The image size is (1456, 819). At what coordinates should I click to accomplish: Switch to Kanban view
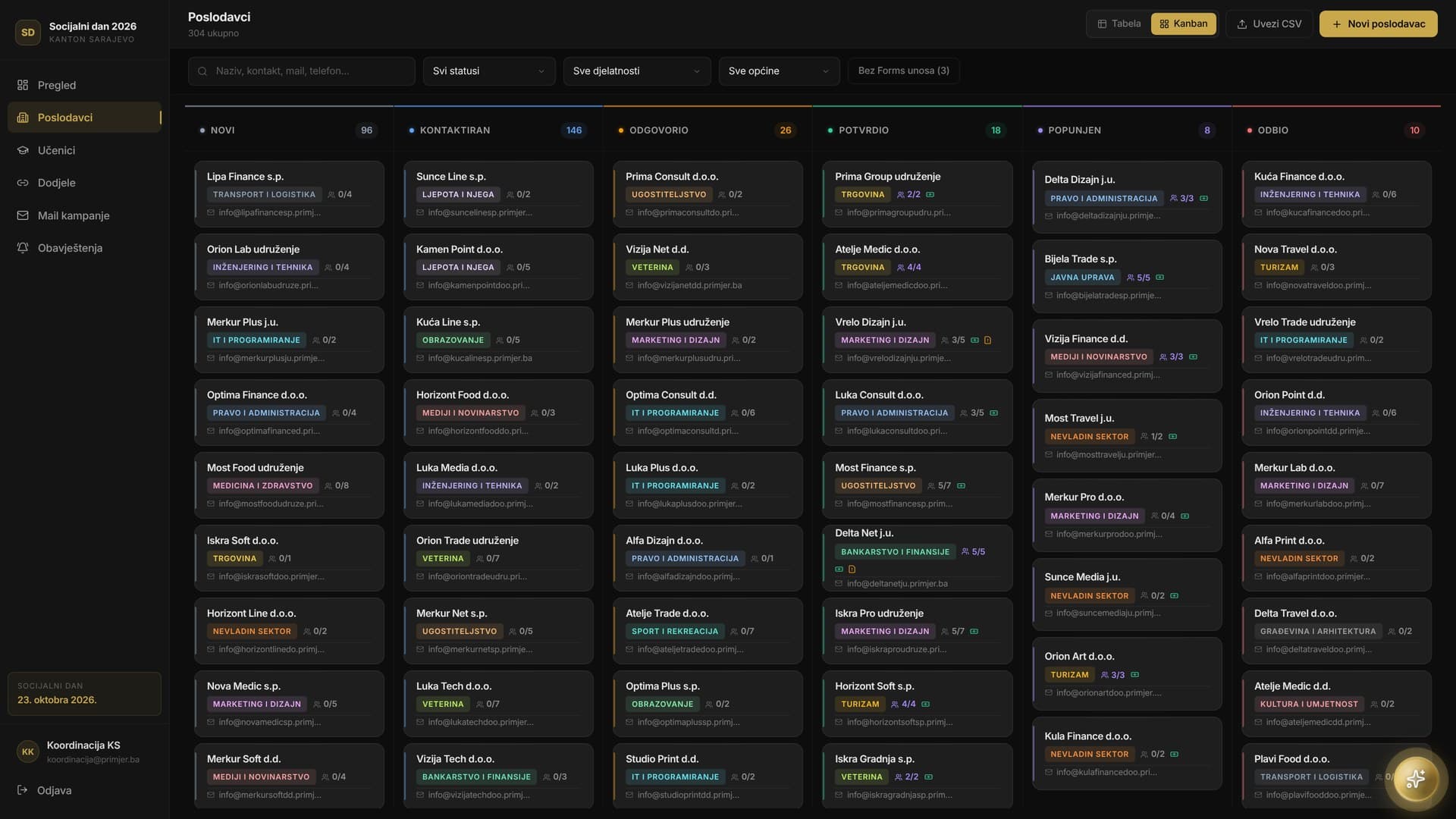[1183, 24]
